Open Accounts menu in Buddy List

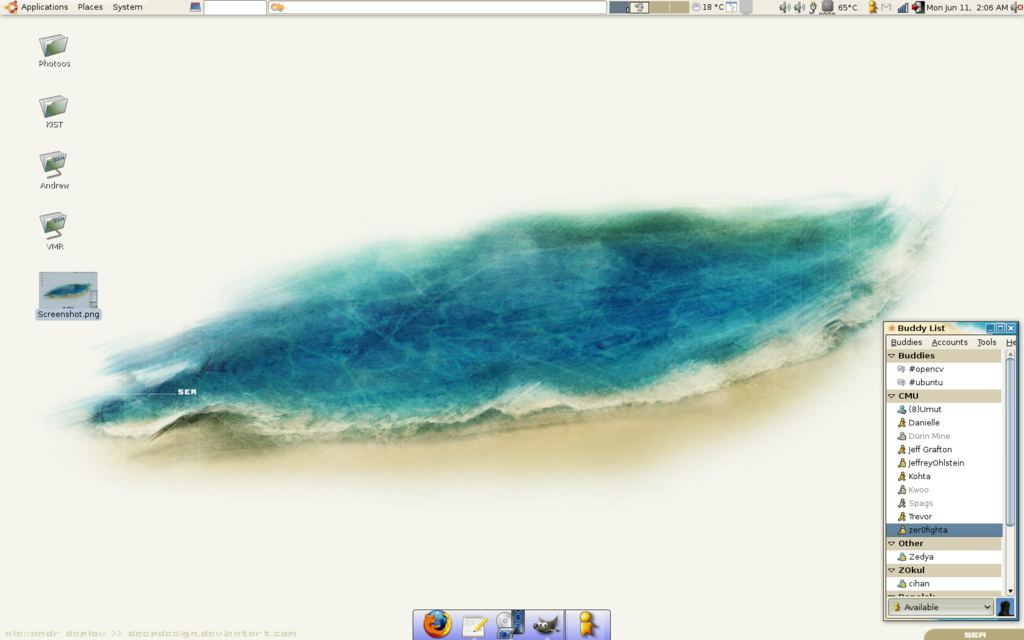pyautogui.click(x=950, y=342)
